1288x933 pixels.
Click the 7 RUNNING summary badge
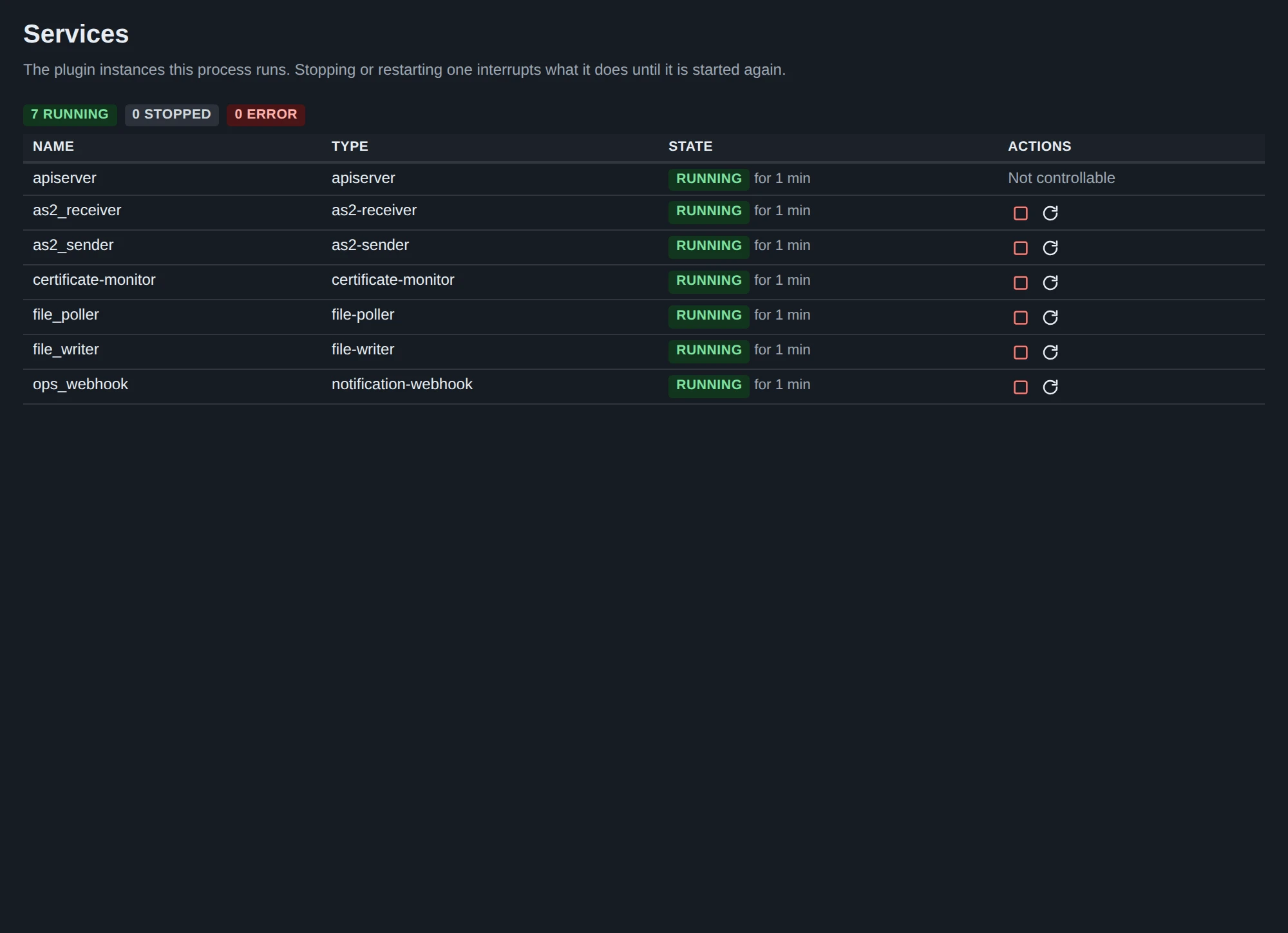tap(70, 115)
